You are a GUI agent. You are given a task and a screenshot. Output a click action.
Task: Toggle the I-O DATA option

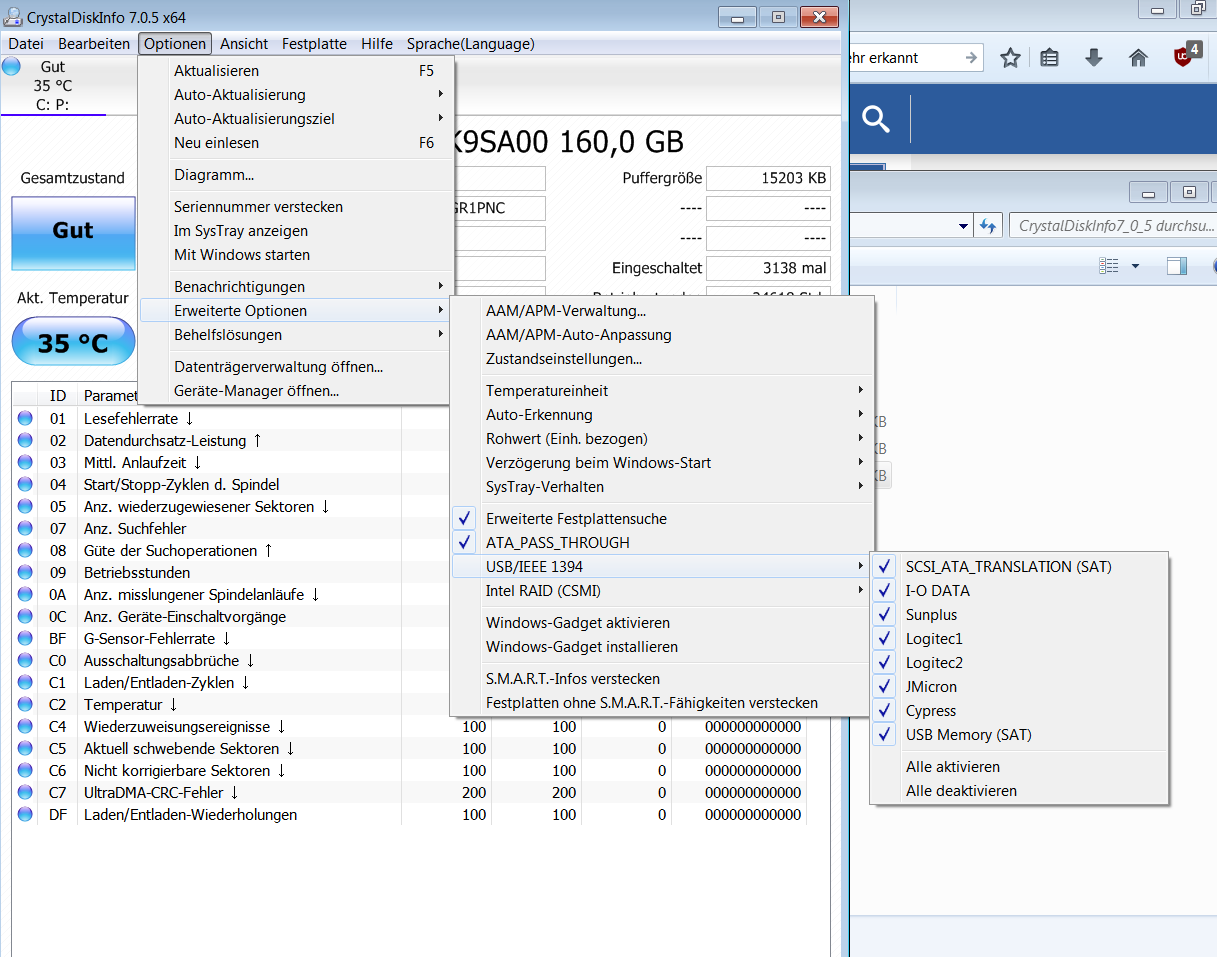pyautogui.click(x=1019, y=590)
